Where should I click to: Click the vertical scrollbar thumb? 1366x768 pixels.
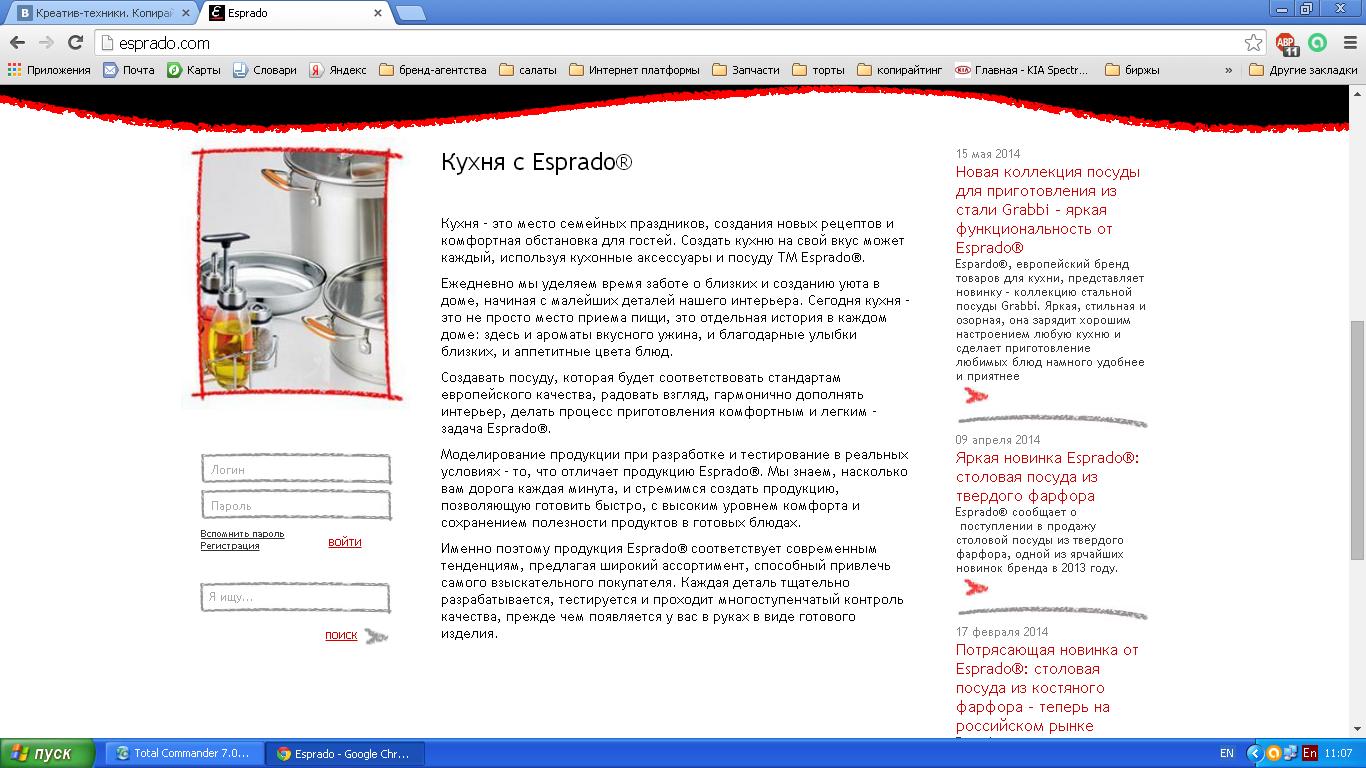click(1357, 440)
